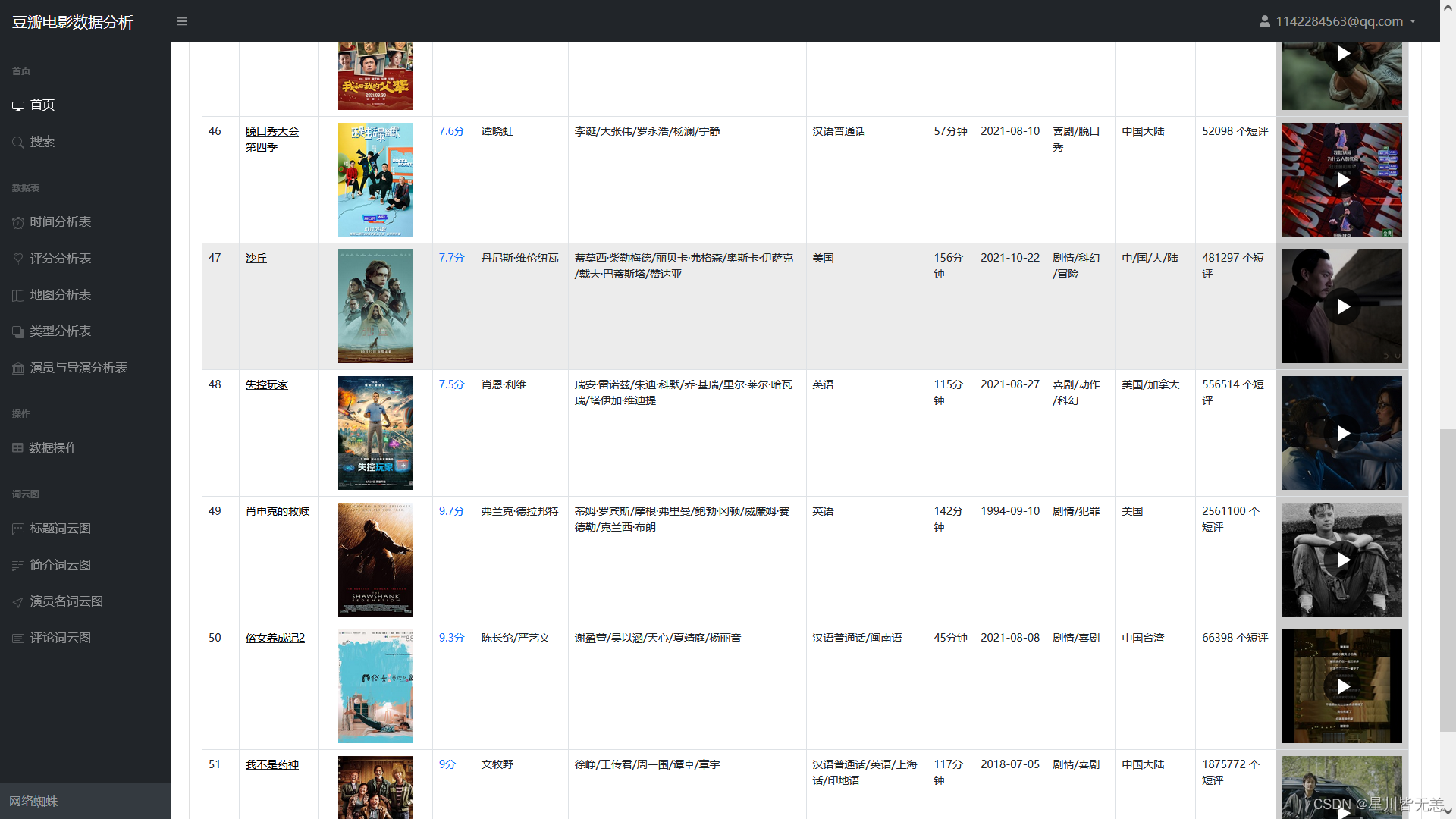The height and width of the screenshot is (819, 1456).
Task: Click the 9.3分 rating for 俗女养成记2
Action: [x=451, y=638]
